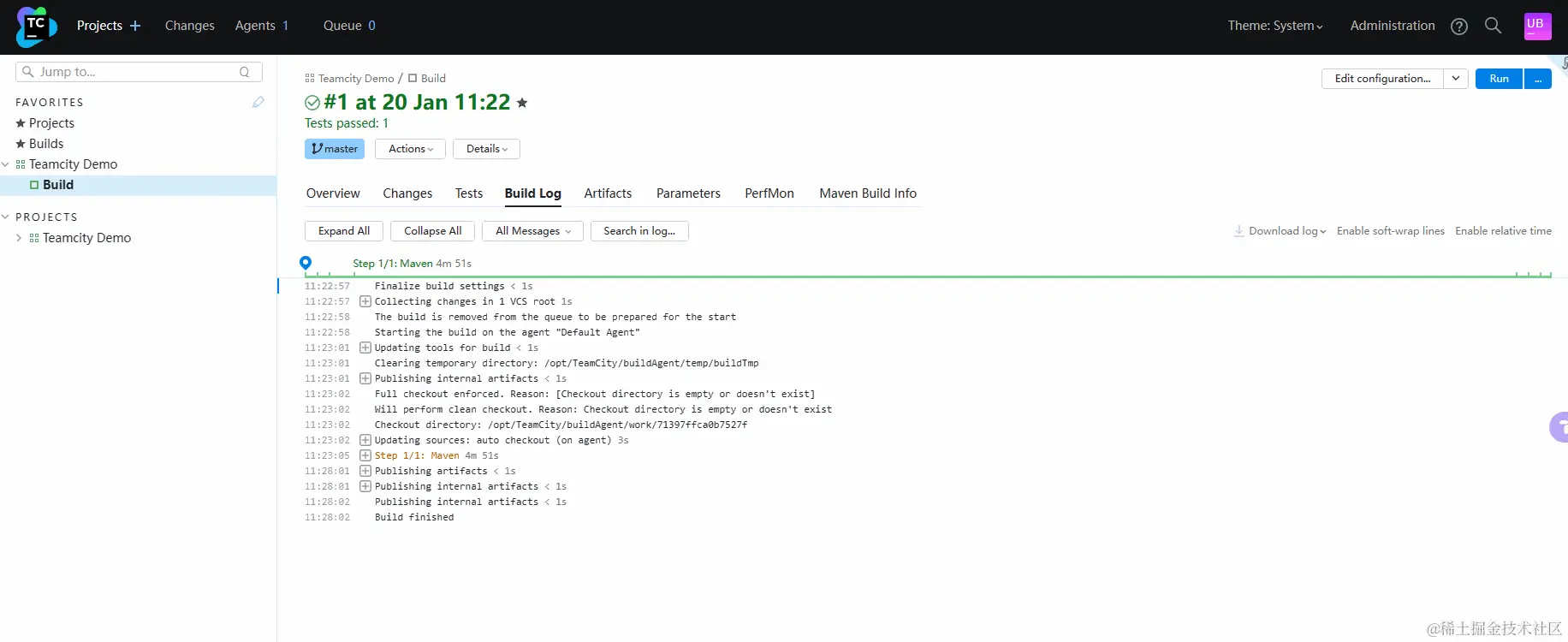Expand the Updating sources log line
This screenshot has width=1568, height=642.
365,440
